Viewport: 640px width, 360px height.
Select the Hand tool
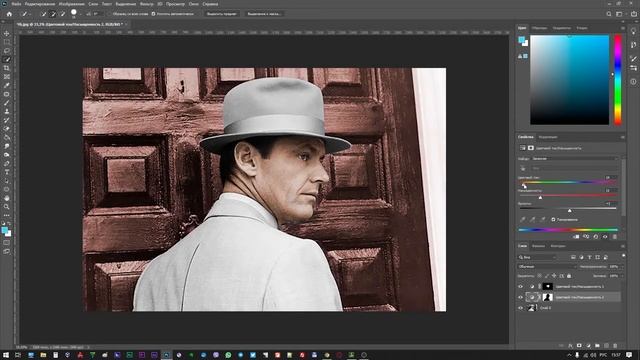pyautogui.click(x=7, y=198)
